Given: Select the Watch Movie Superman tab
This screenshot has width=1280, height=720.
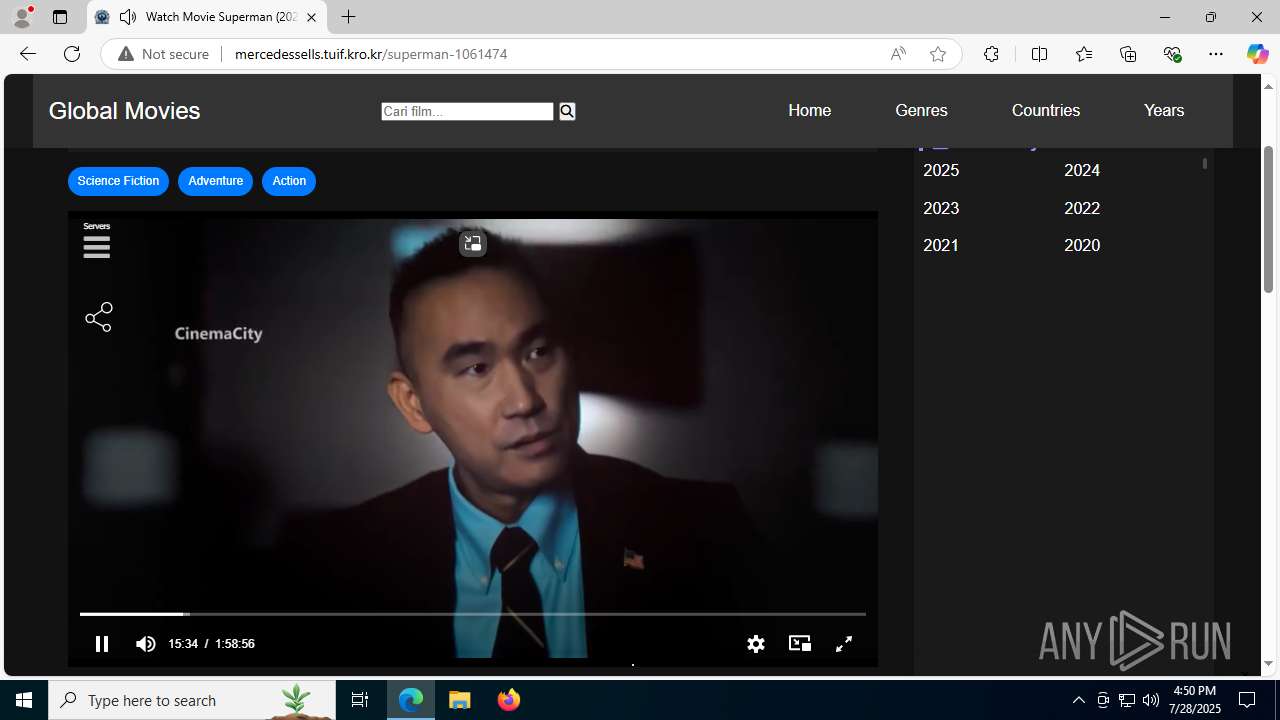Looking at the screenshot, I should tap(208, 17).
